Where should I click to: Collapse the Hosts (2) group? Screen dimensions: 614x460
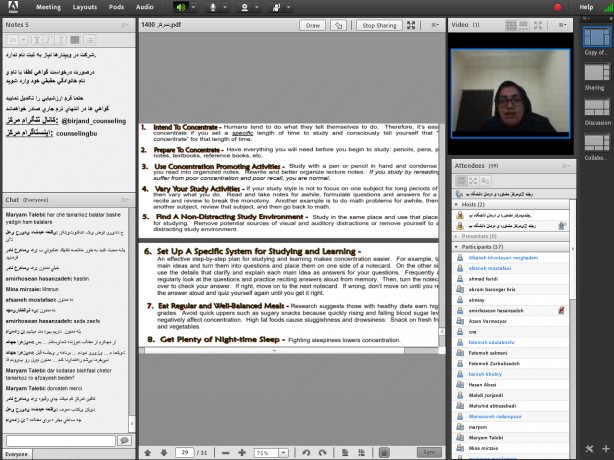(456, 204)
